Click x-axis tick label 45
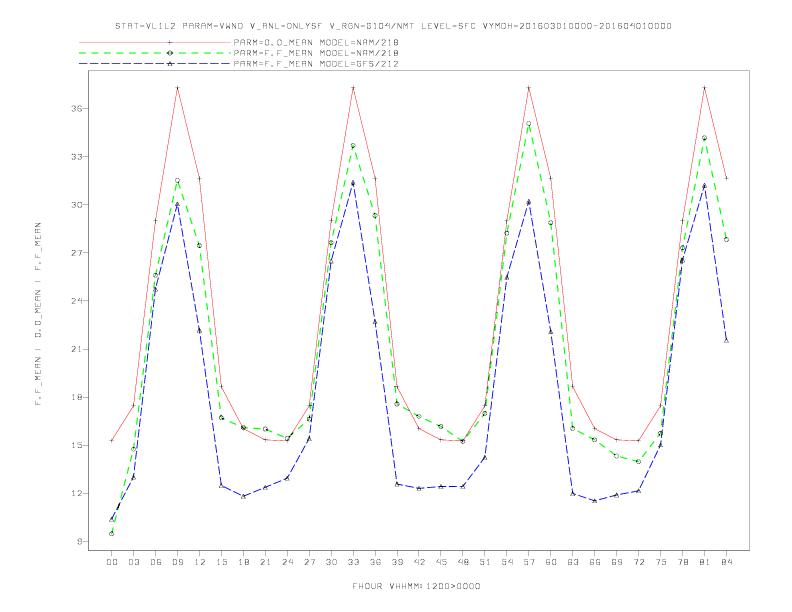This screenshot has height=612, width=792. [441, 562]
